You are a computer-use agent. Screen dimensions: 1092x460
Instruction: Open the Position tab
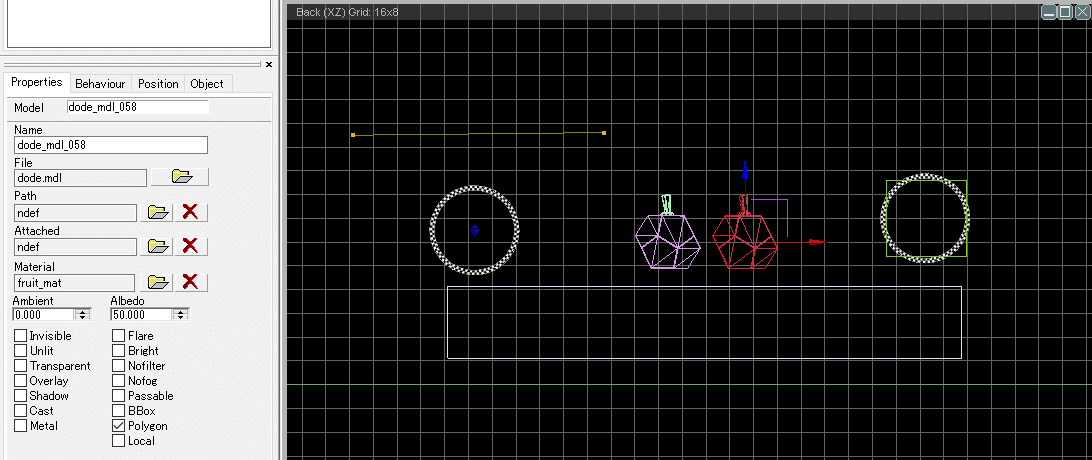[158, 84]
